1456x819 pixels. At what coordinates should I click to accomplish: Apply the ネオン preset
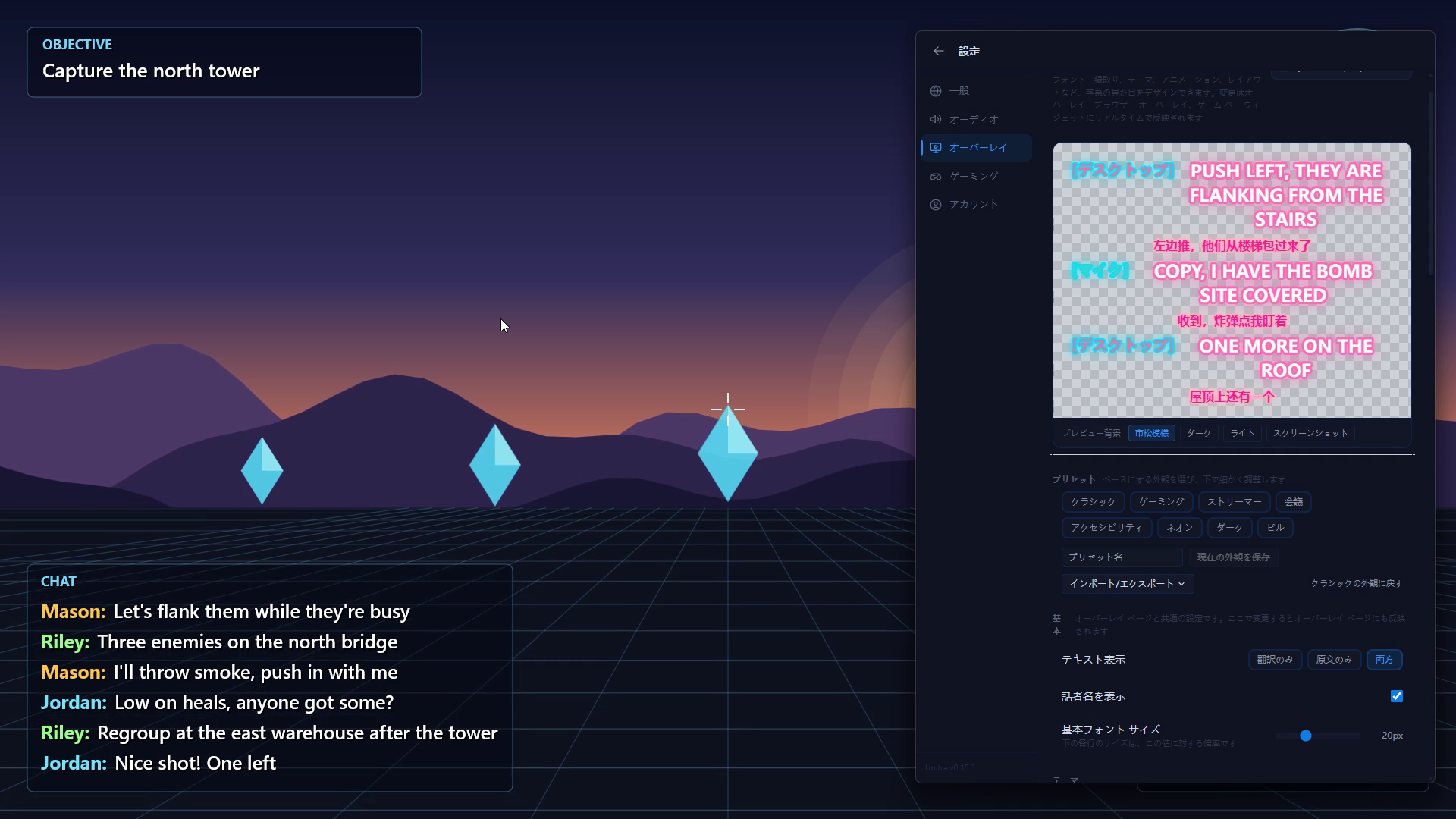1179,528
